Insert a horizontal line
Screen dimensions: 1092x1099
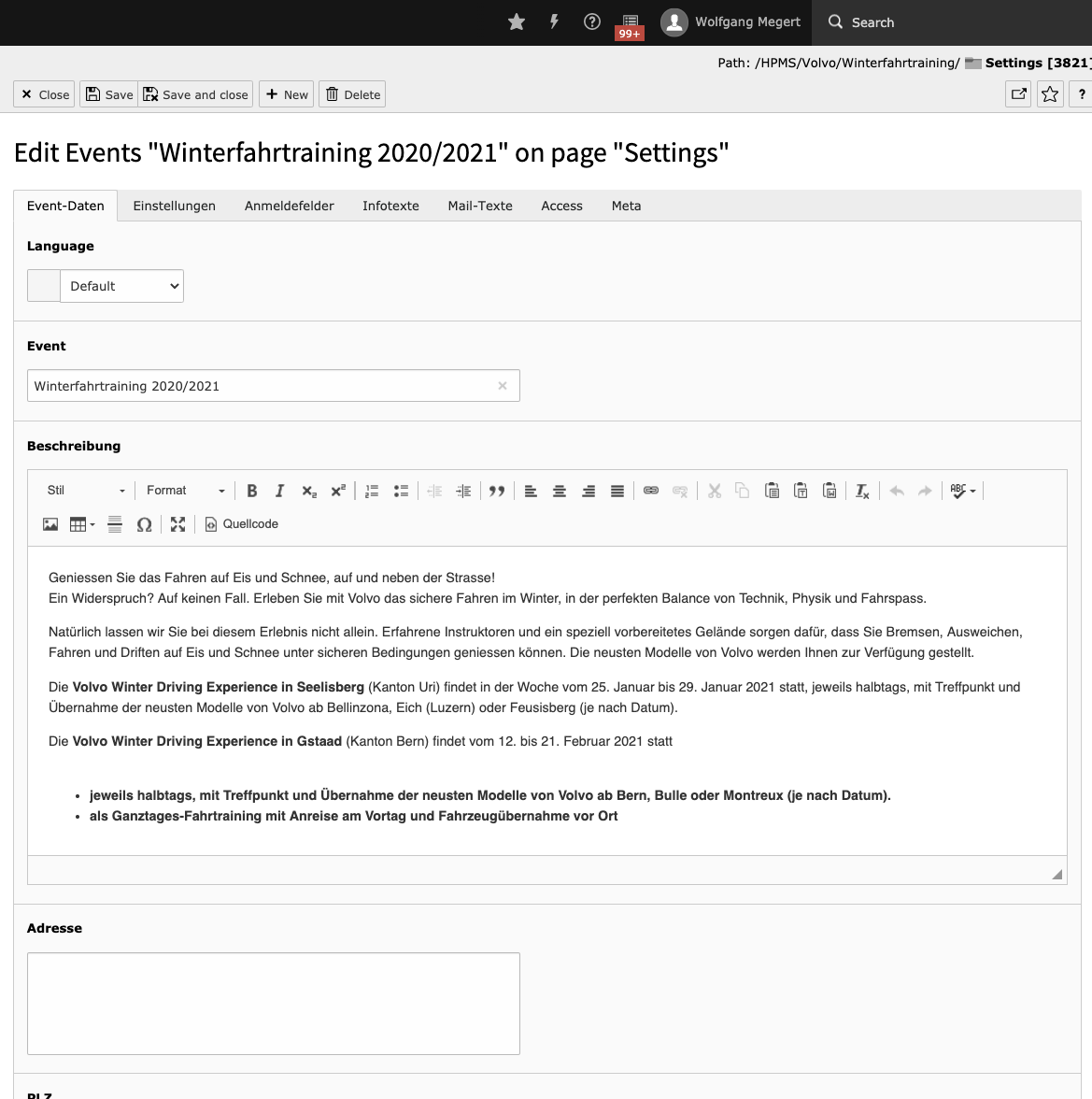pos(115,524)
